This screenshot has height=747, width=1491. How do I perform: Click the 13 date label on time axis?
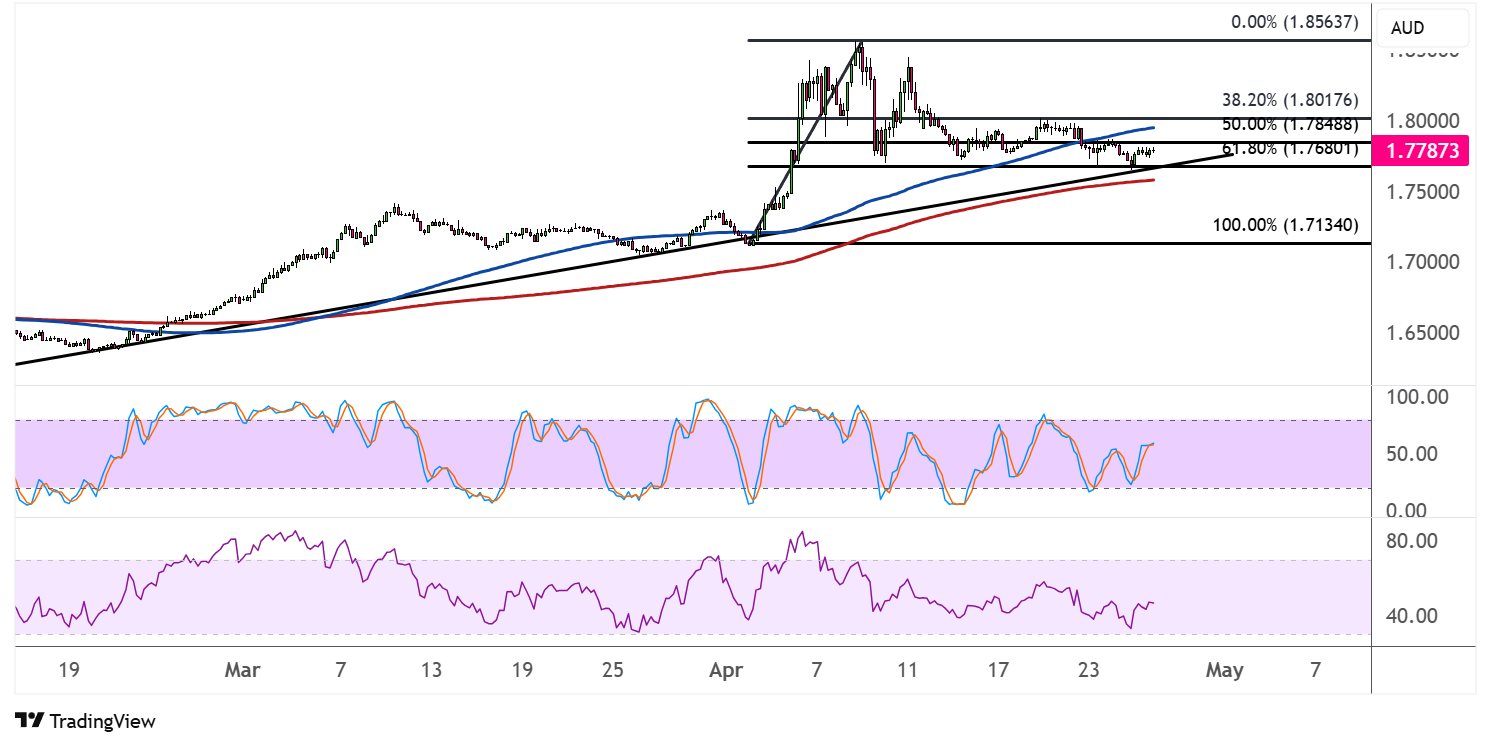431,671
